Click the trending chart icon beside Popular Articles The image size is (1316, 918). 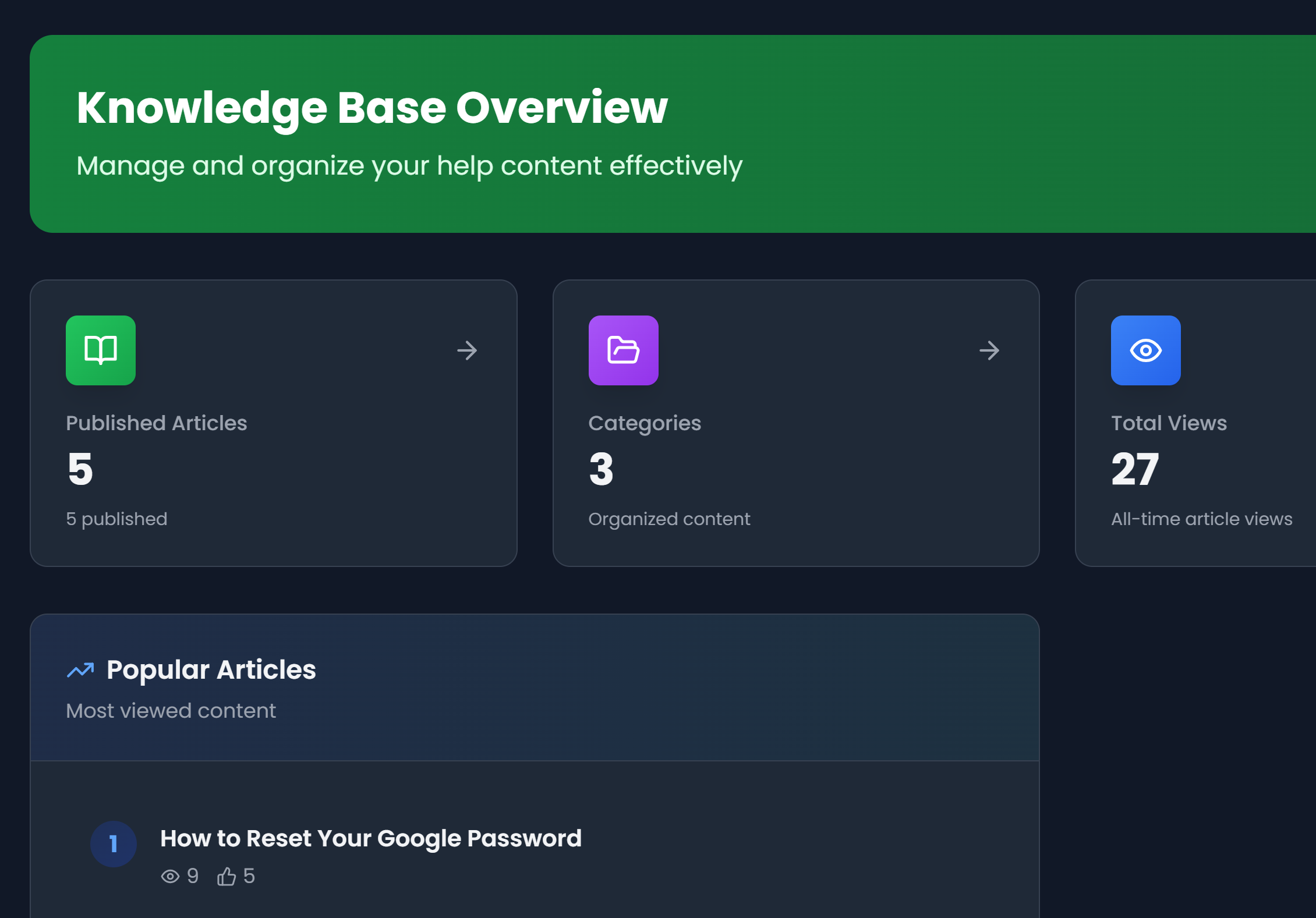pos(80,669)
